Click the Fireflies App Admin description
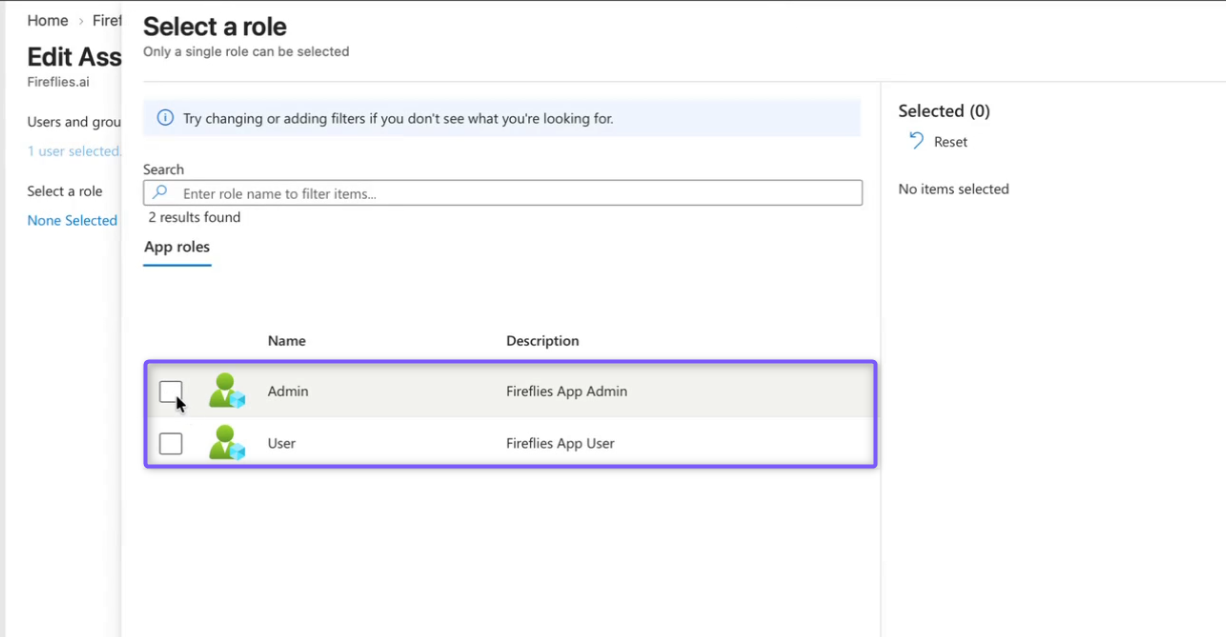The width and height of the screenshot is (1226, 637). [567, 391]
